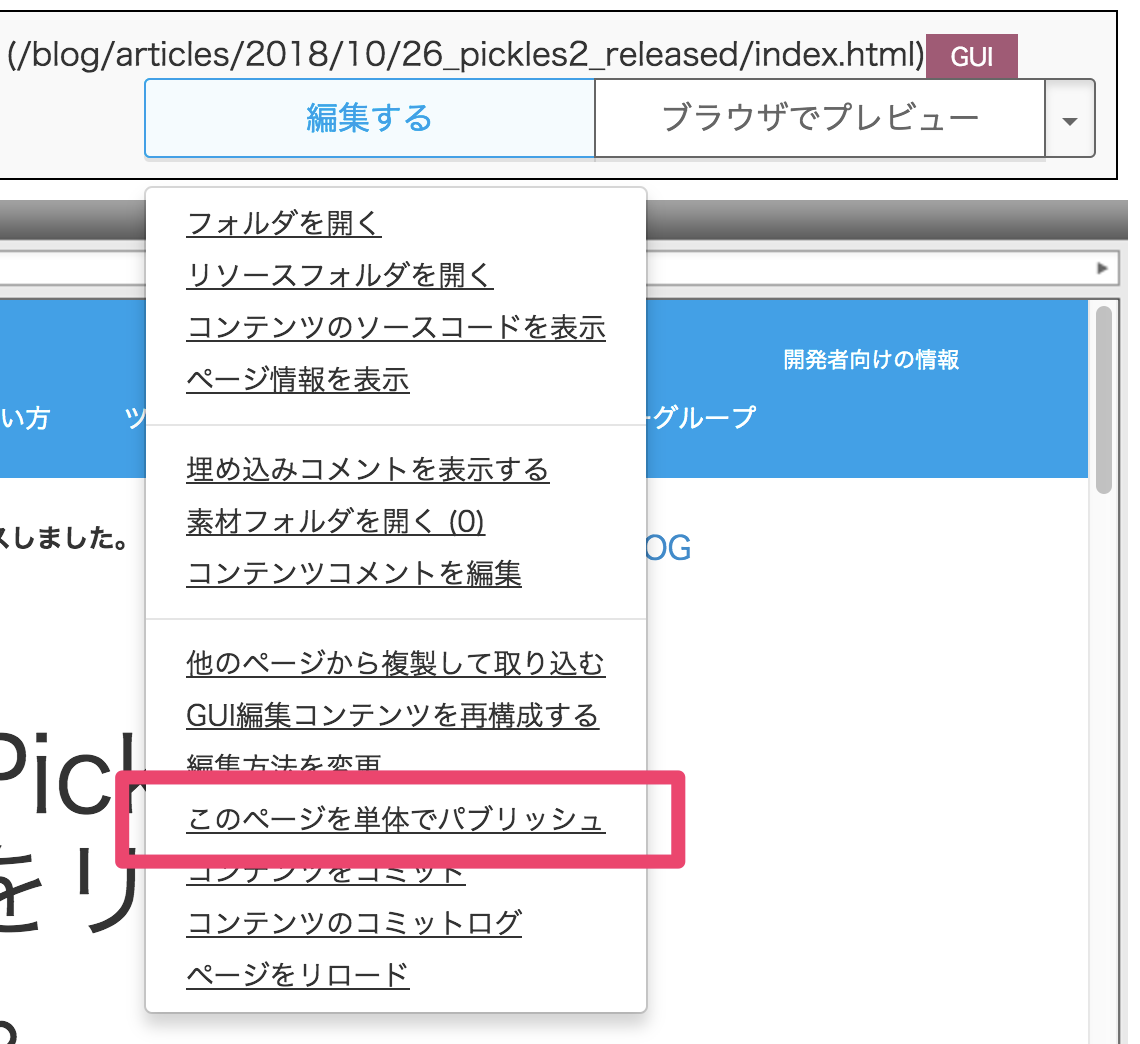Select 他のページから複製して取り込む

tap(395, 663)
